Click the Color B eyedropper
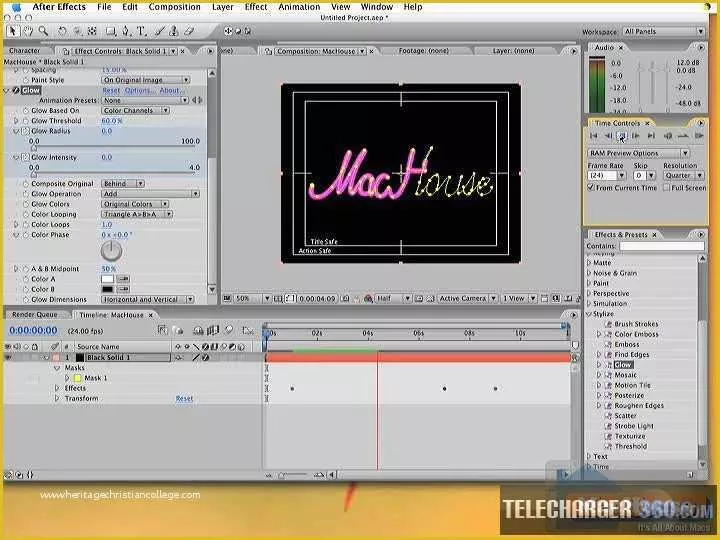 click(123, 289)
